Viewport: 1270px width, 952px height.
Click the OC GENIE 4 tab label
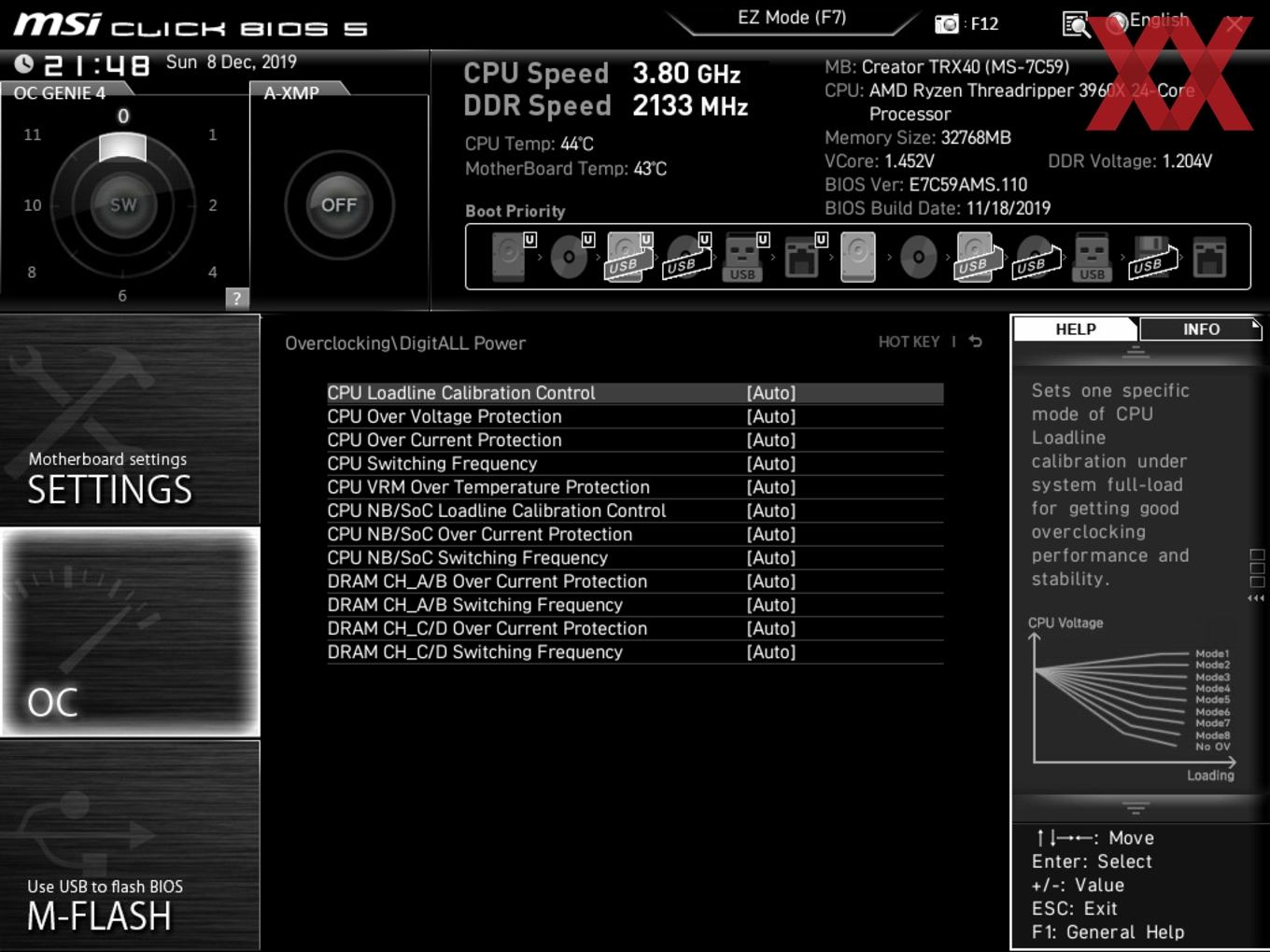click(60, 92)
